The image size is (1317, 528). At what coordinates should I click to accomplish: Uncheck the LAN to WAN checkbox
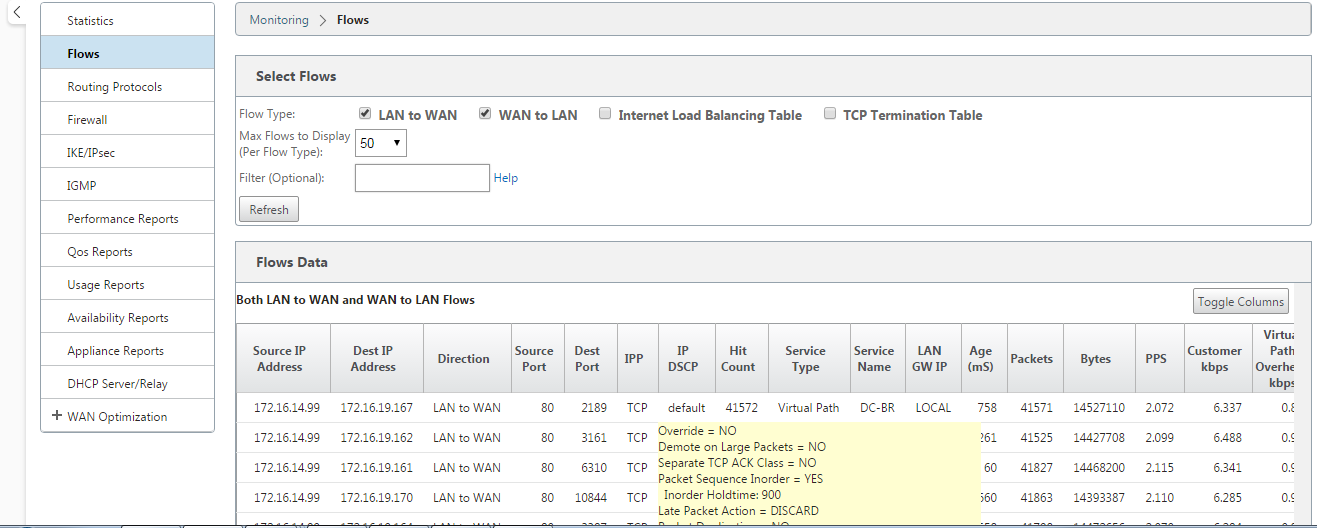[x=365, y=113]
